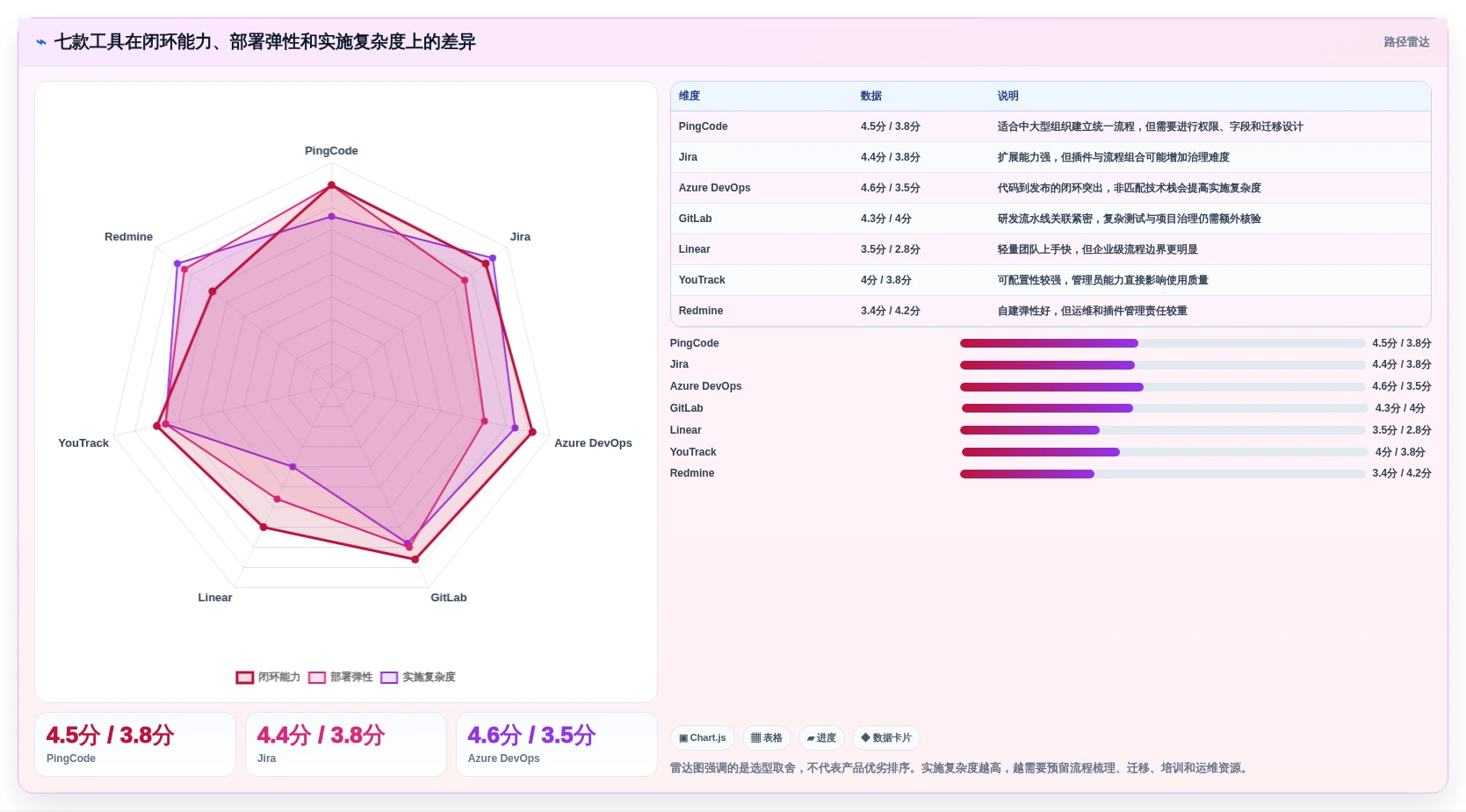Click the table cell 3.4分 / 4.2分
Screen dimensions: 1466x812
point(891,311)
